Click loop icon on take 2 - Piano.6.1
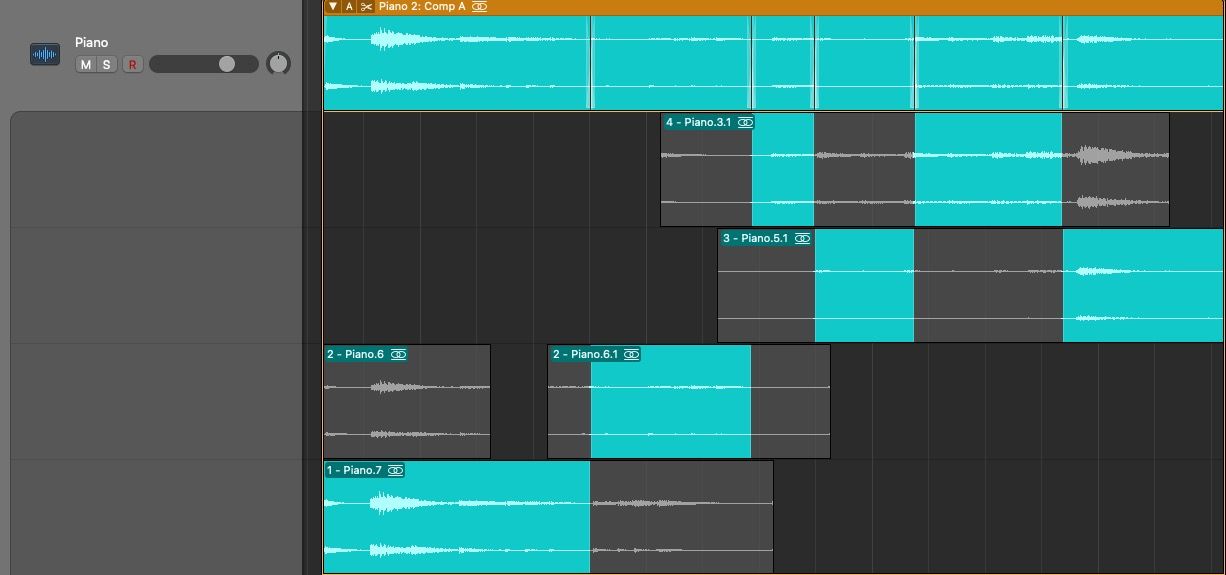Viewport: 1226px width, 575px height. click(631, 355)
